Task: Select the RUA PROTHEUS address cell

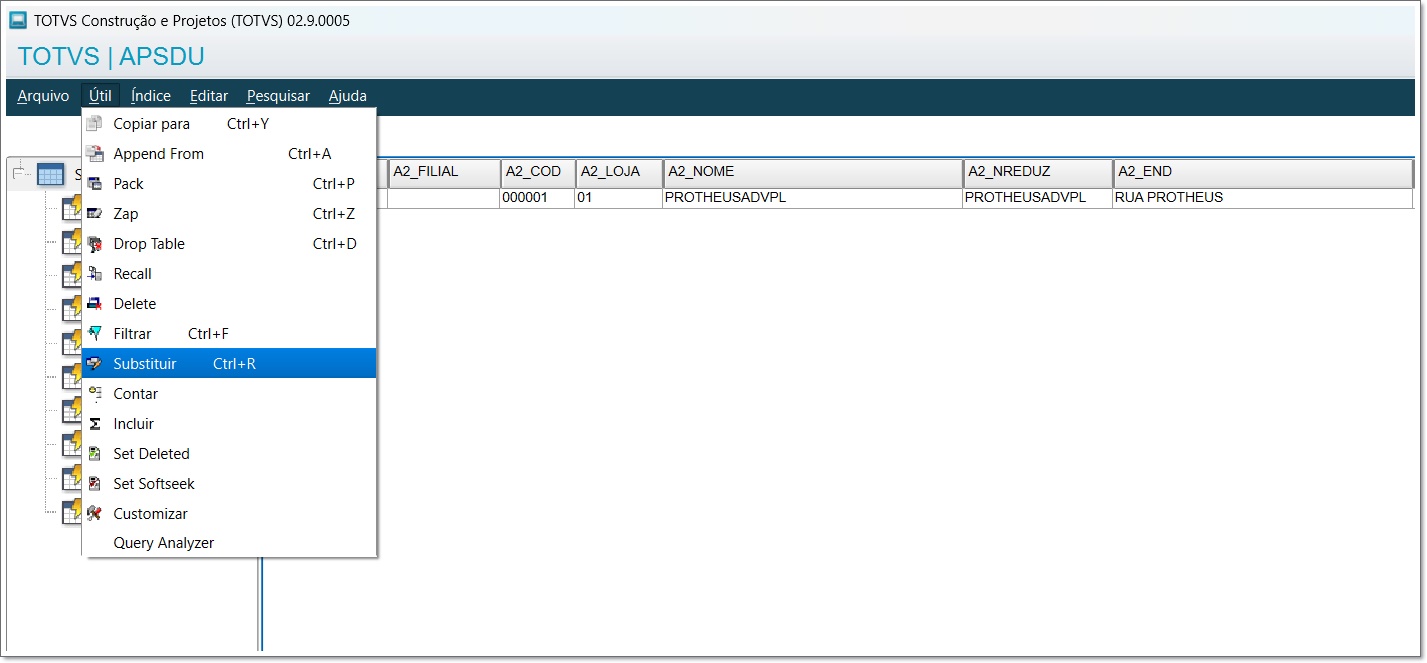Action: pyautogui.click(x=1263, y=198)
